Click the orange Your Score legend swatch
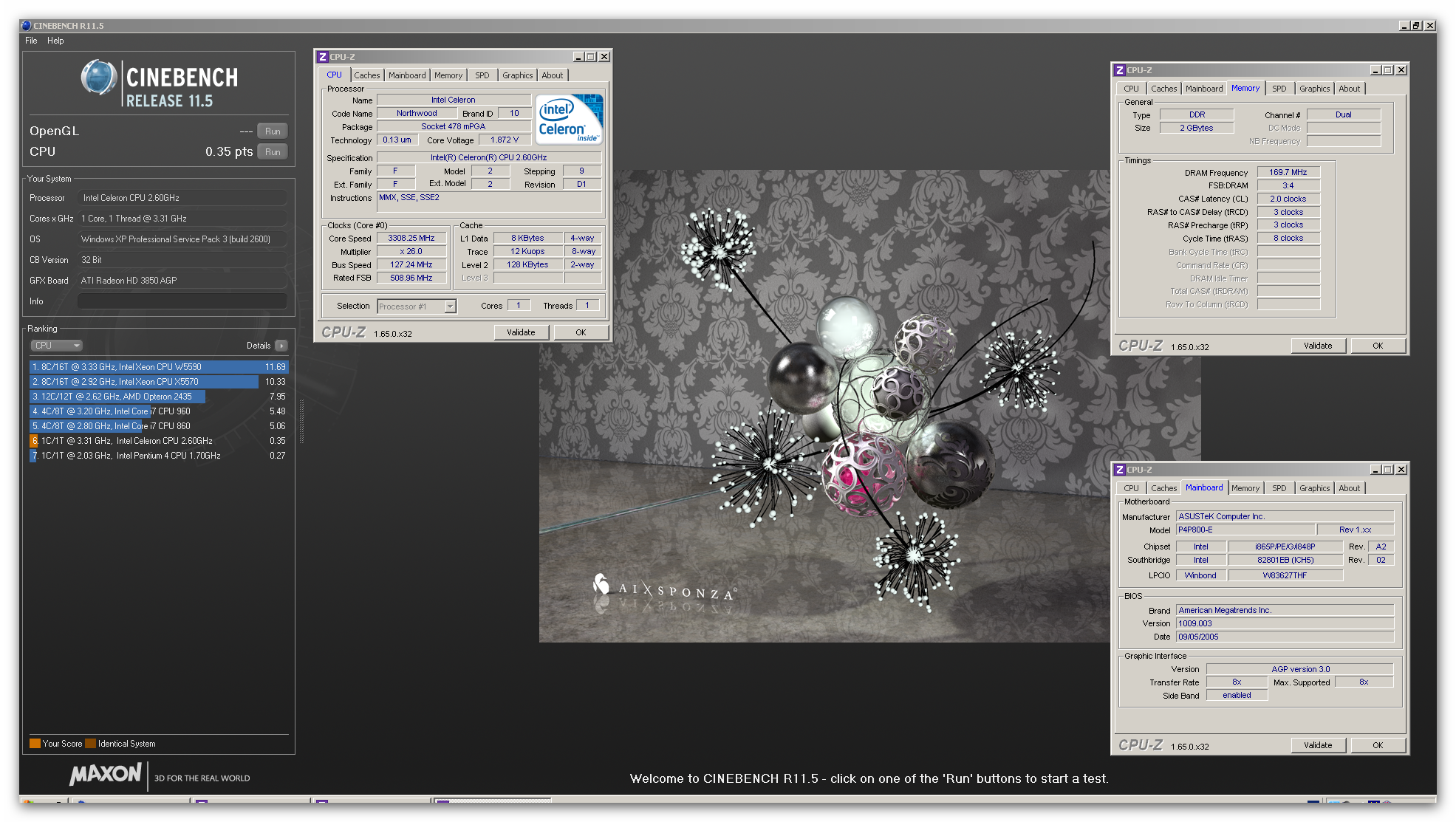 click(x=35, y=744)
